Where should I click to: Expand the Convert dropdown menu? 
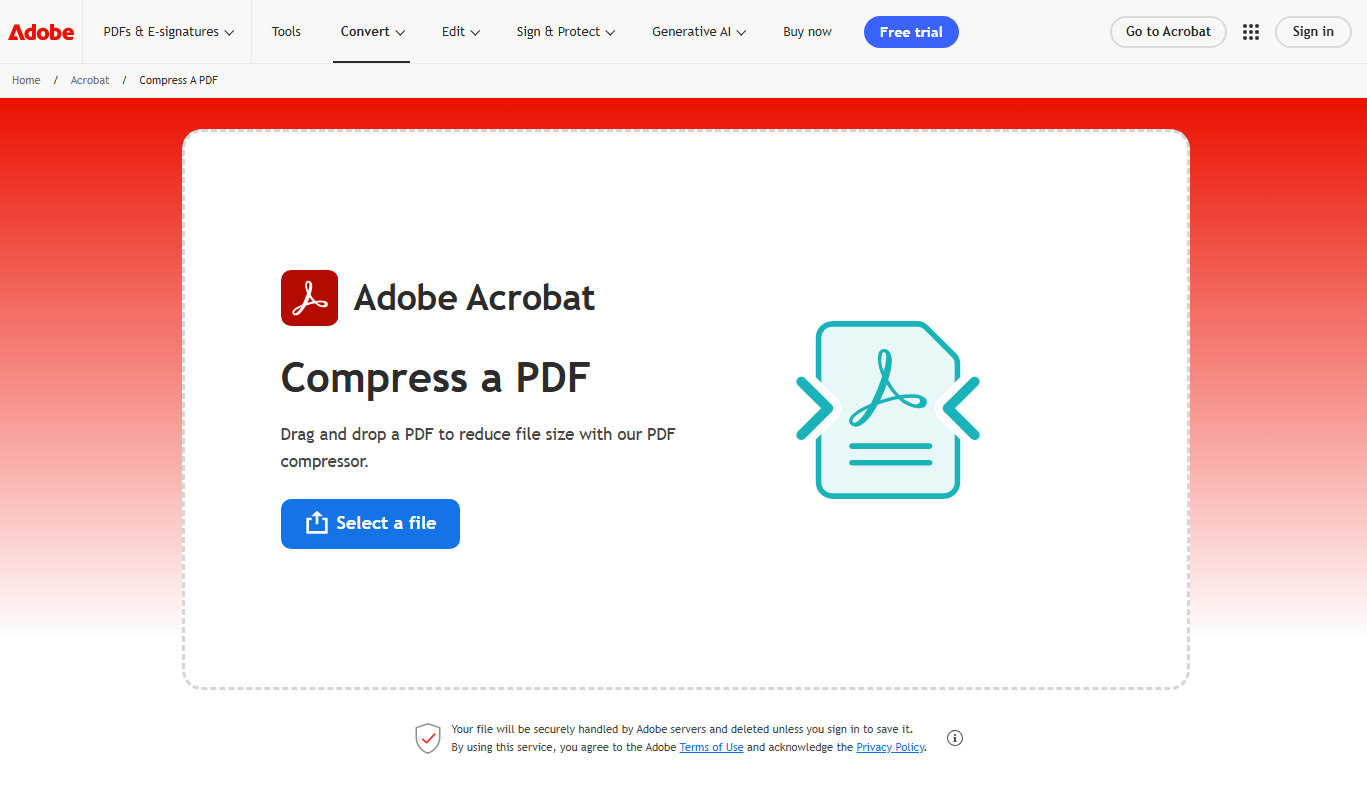(372, 32)
